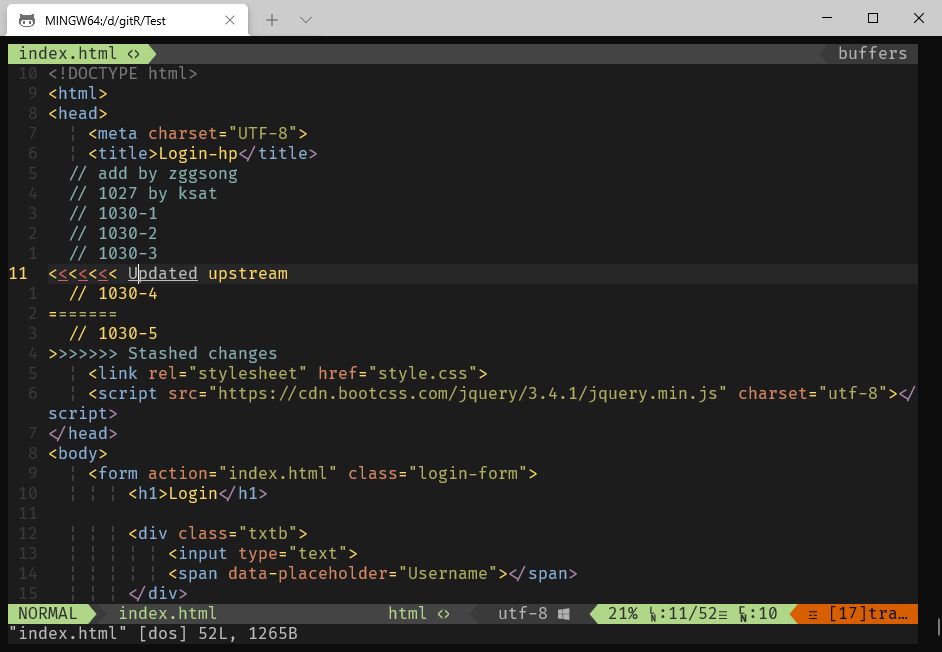Click the Windows file-format icon near utf-8
The width and height of the screenshot is (942, 652).
[564, 613]
